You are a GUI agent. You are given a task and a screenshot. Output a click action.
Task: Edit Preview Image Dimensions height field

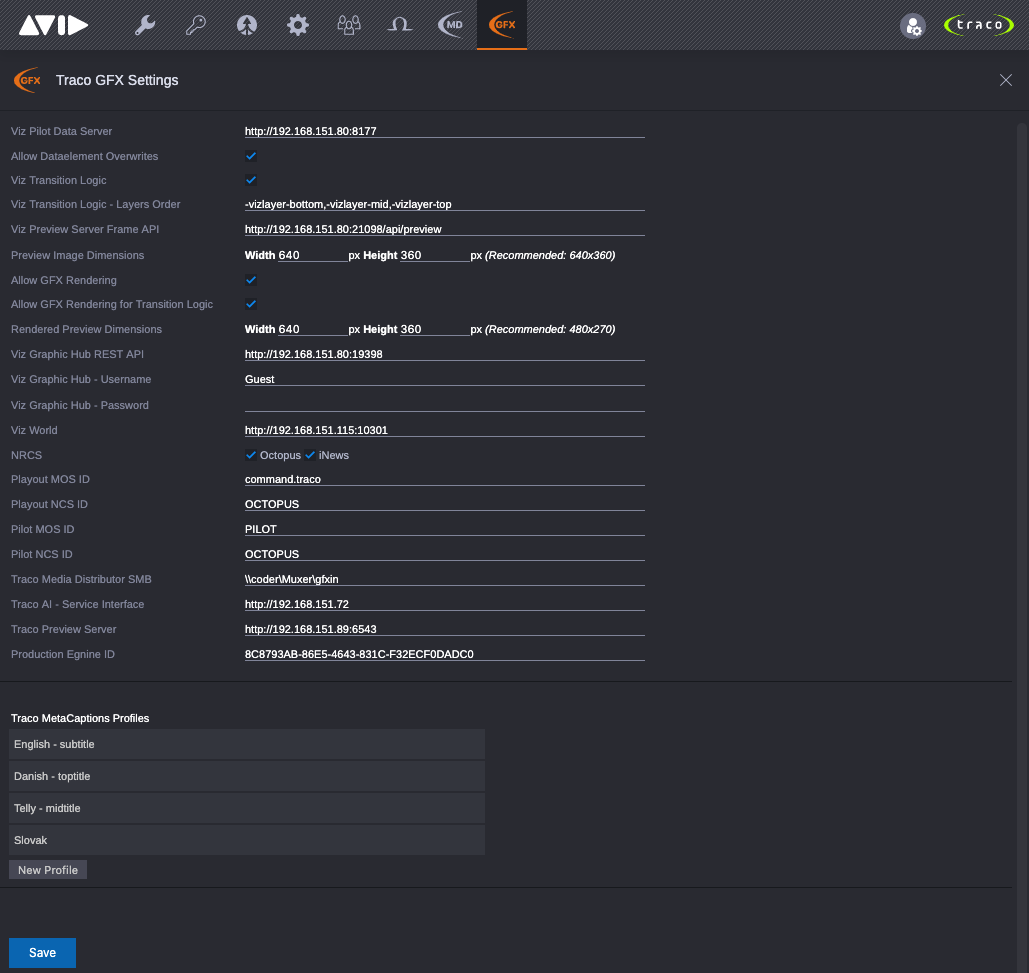point(434,255)
